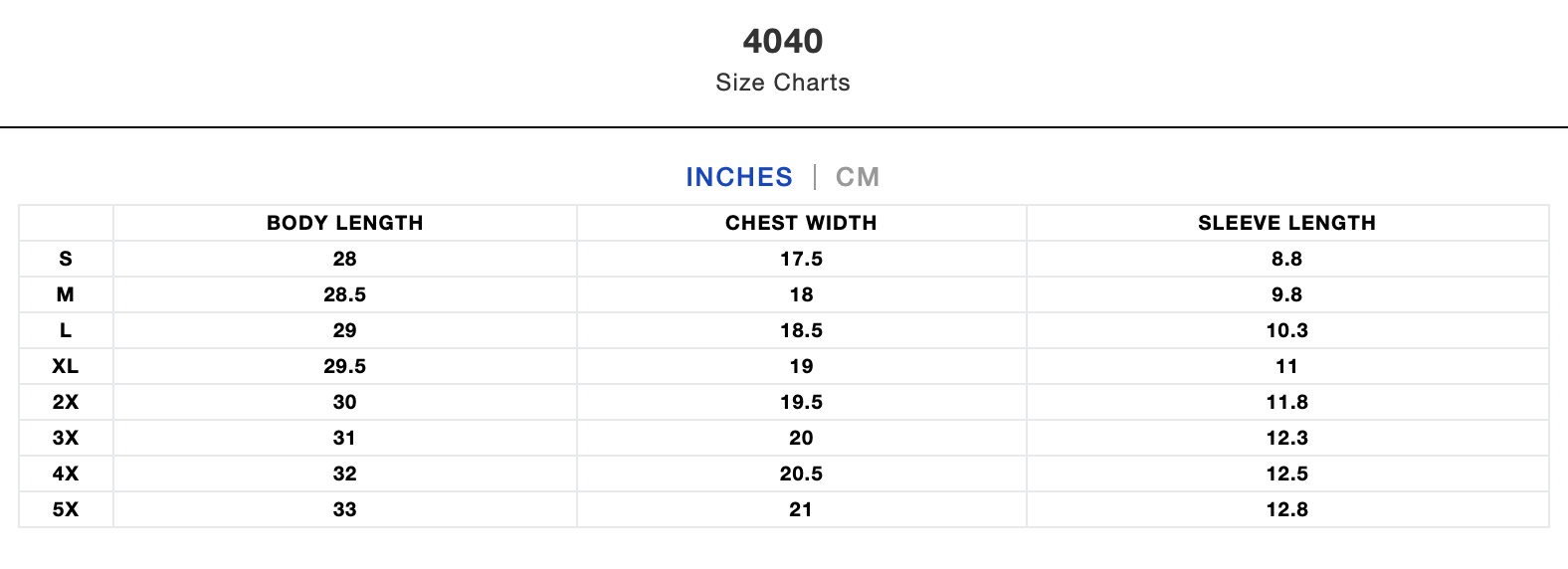
Task: Select the 3X size row label
Action: coord(66,438)
